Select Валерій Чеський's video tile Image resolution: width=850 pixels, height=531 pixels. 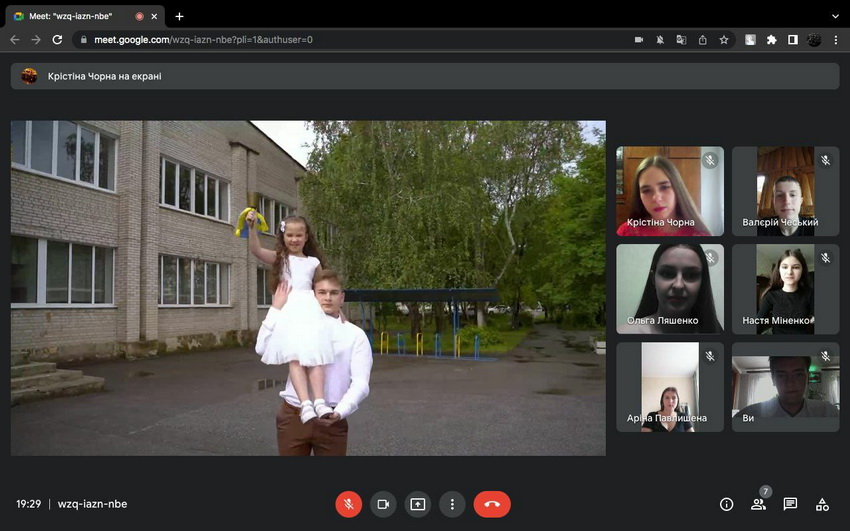[785, 191]
